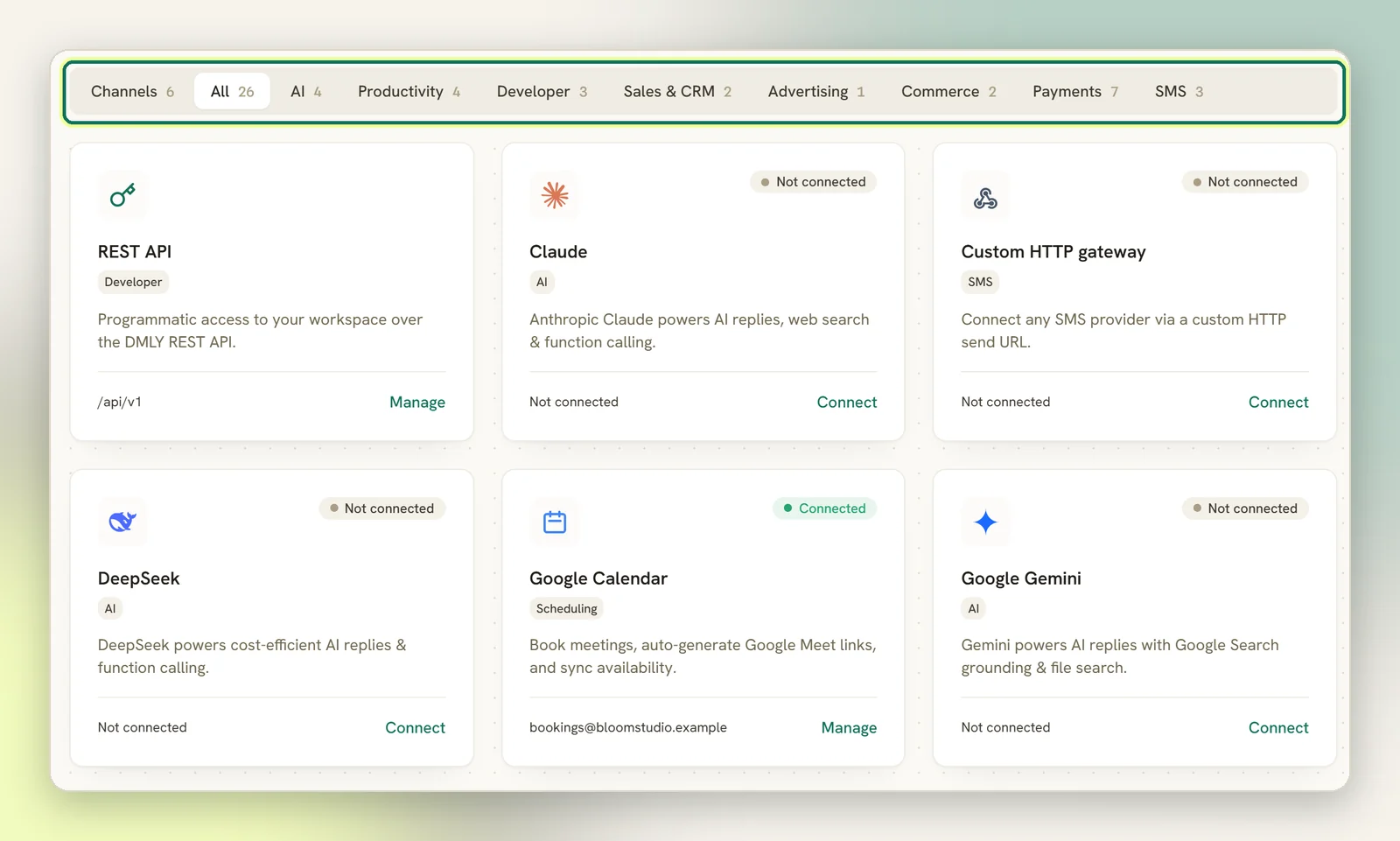Screen dimensions: 1400x841
Task: Filter by the AI tab
Action: pyautogui.click(x=306, y=91)
